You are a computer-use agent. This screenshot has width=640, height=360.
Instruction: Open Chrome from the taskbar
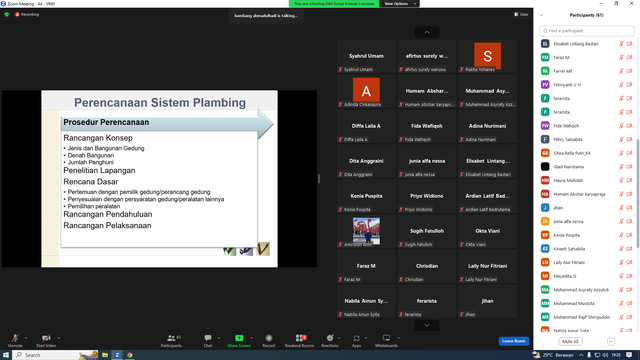point(129,355)
